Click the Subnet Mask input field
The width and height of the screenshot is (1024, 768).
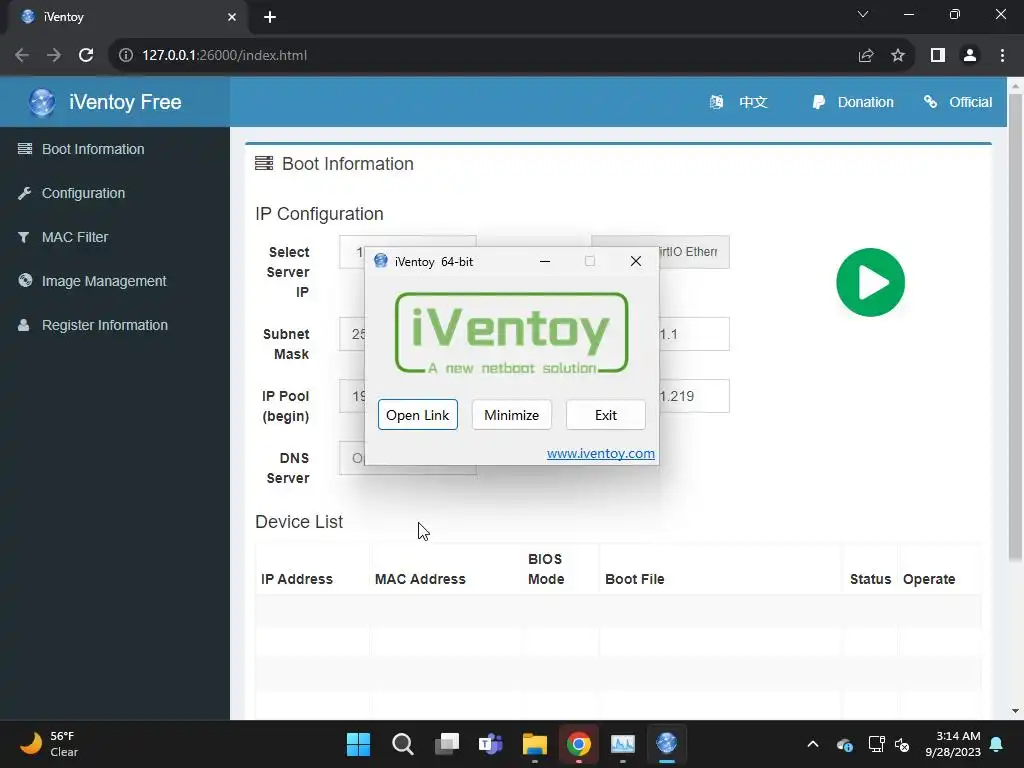[x=352, y=334]
